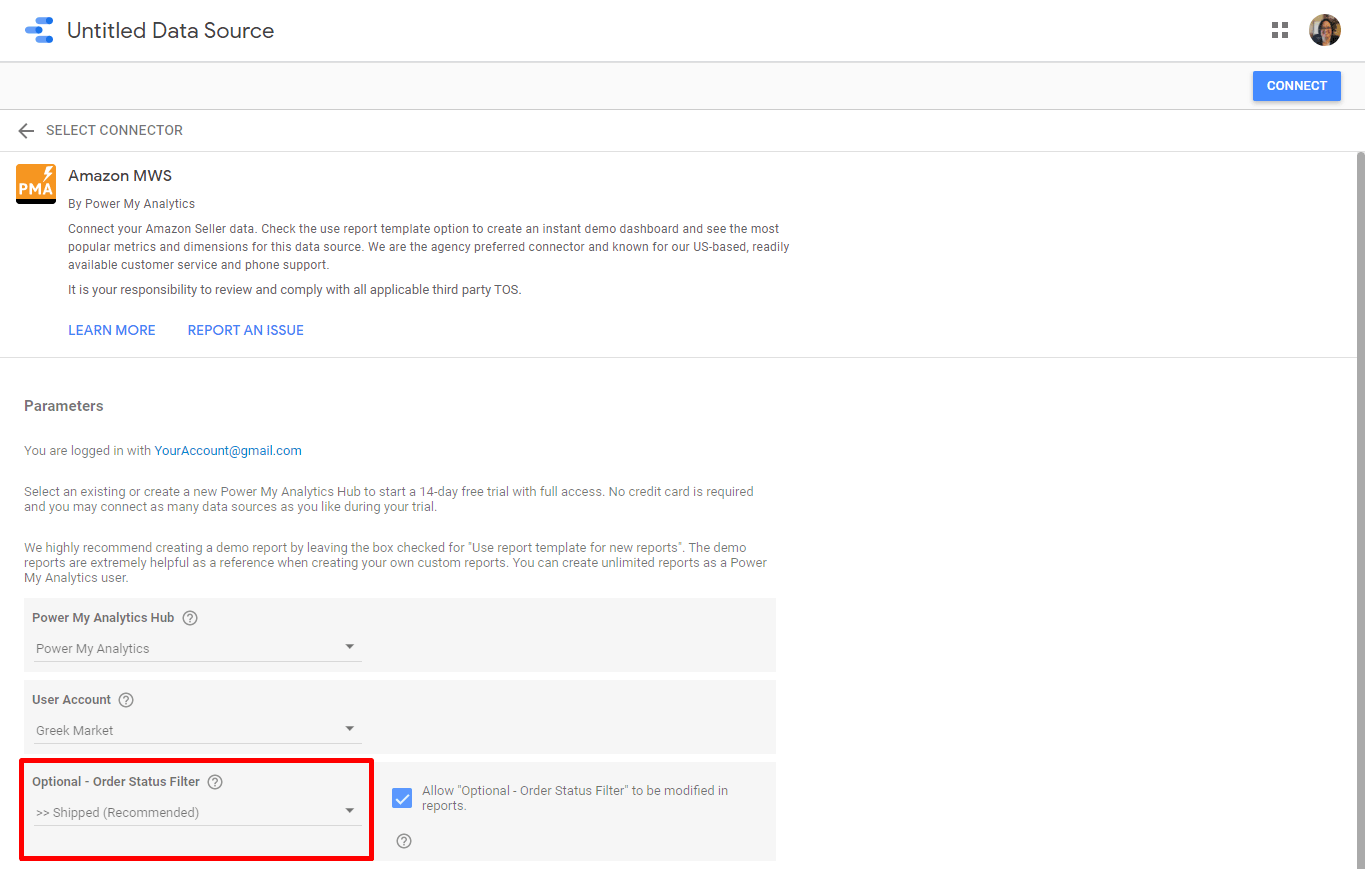Open the Power My Analytics Hub dropdown
The width and height of the screenshot is (1365, 869).
coord(197,648)
